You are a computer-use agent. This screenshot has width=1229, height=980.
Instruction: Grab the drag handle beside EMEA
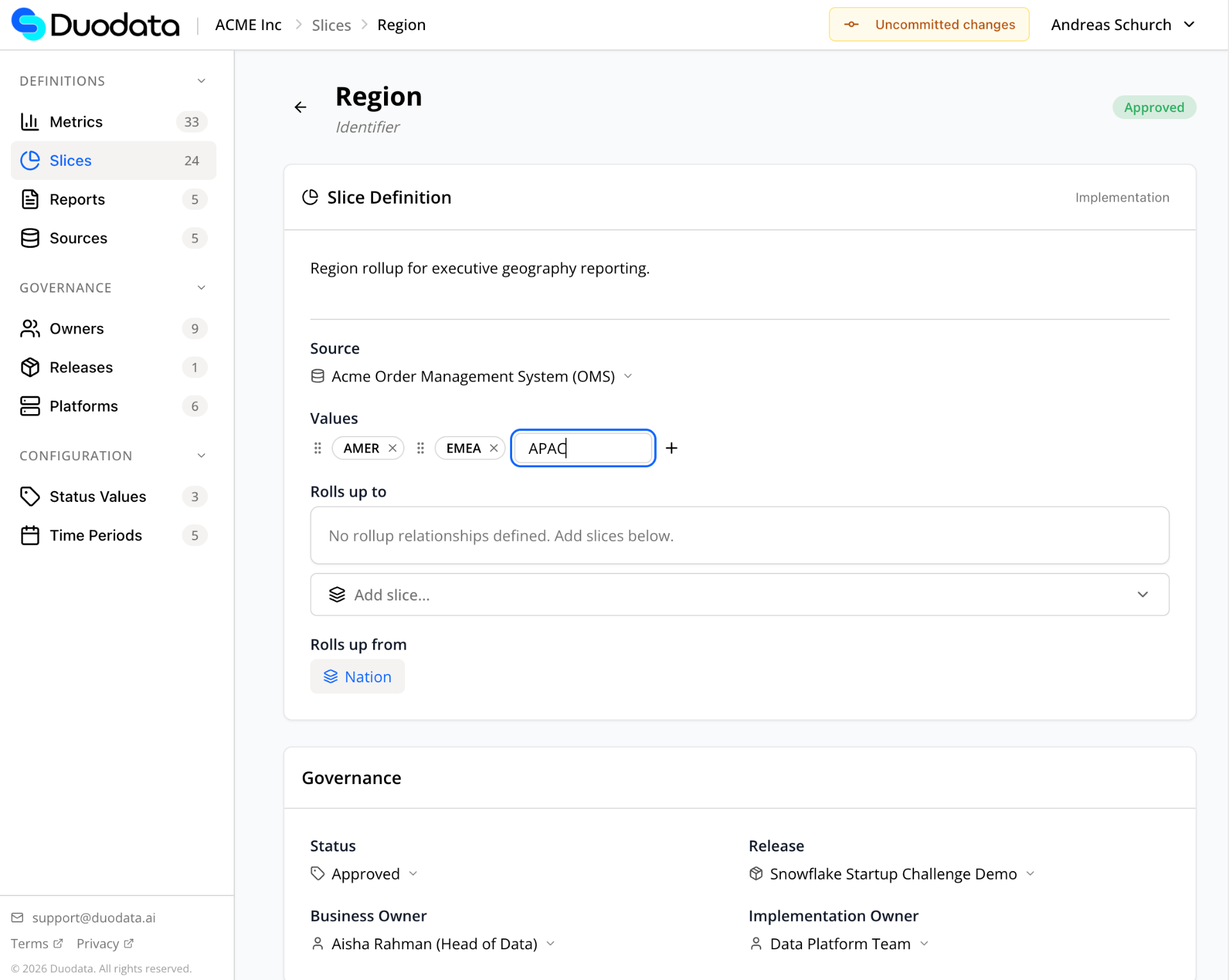(x=421, y=448)
